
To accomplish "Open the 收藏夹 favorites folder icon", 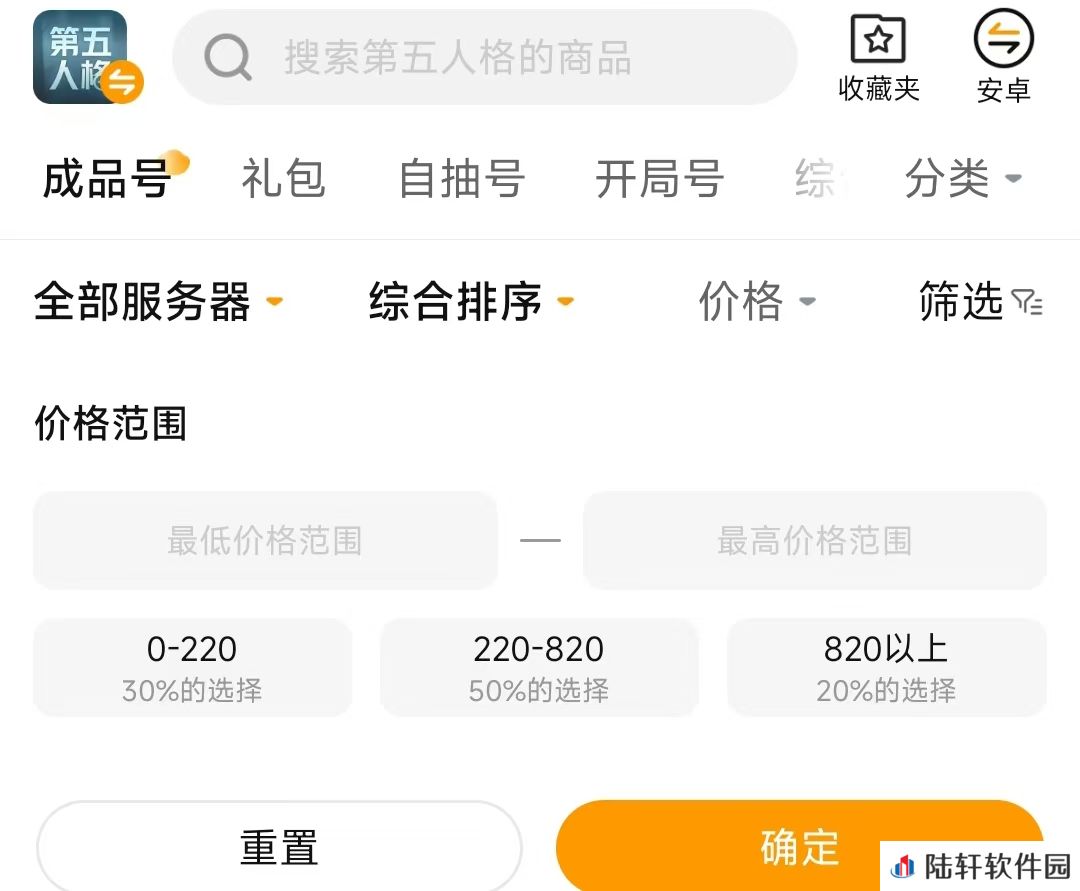I will coord(878,39).
